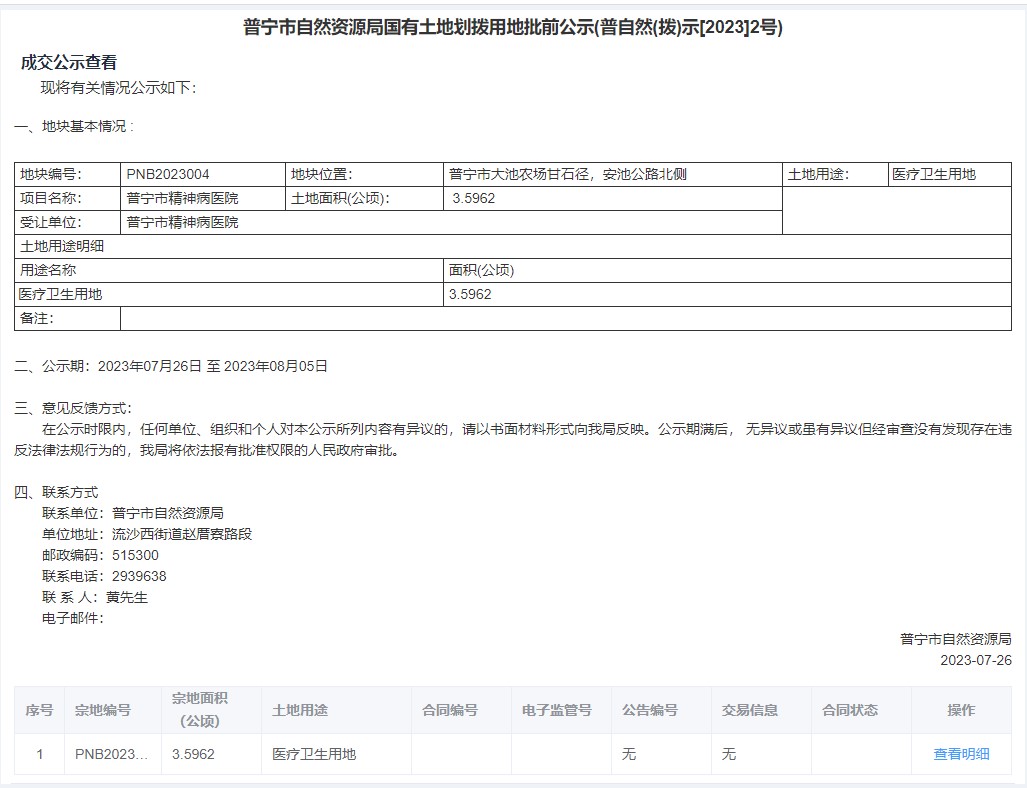
Task: Click 医疗卫生用地 value next to 土地用途
Action: tap(934, 174)
